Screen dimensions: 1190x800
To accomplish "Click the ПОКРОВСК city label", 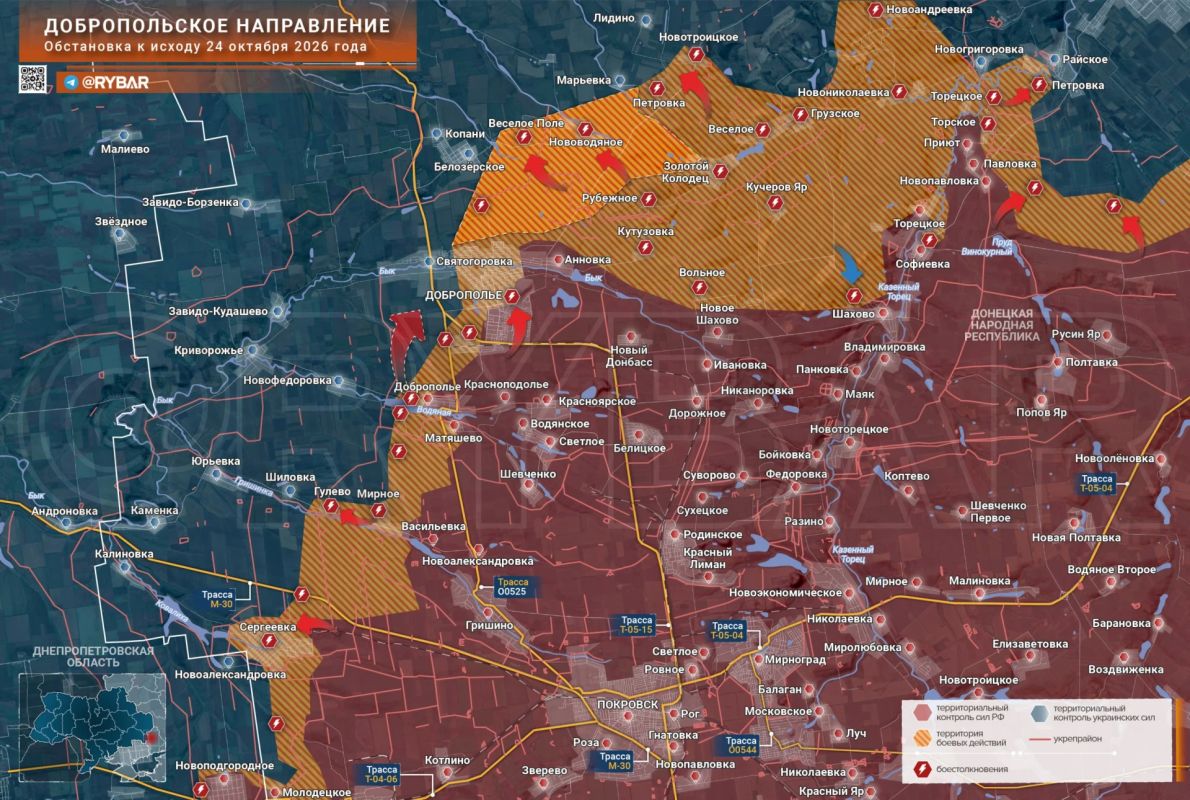I will pyautogui.click(x=628, y=704).
